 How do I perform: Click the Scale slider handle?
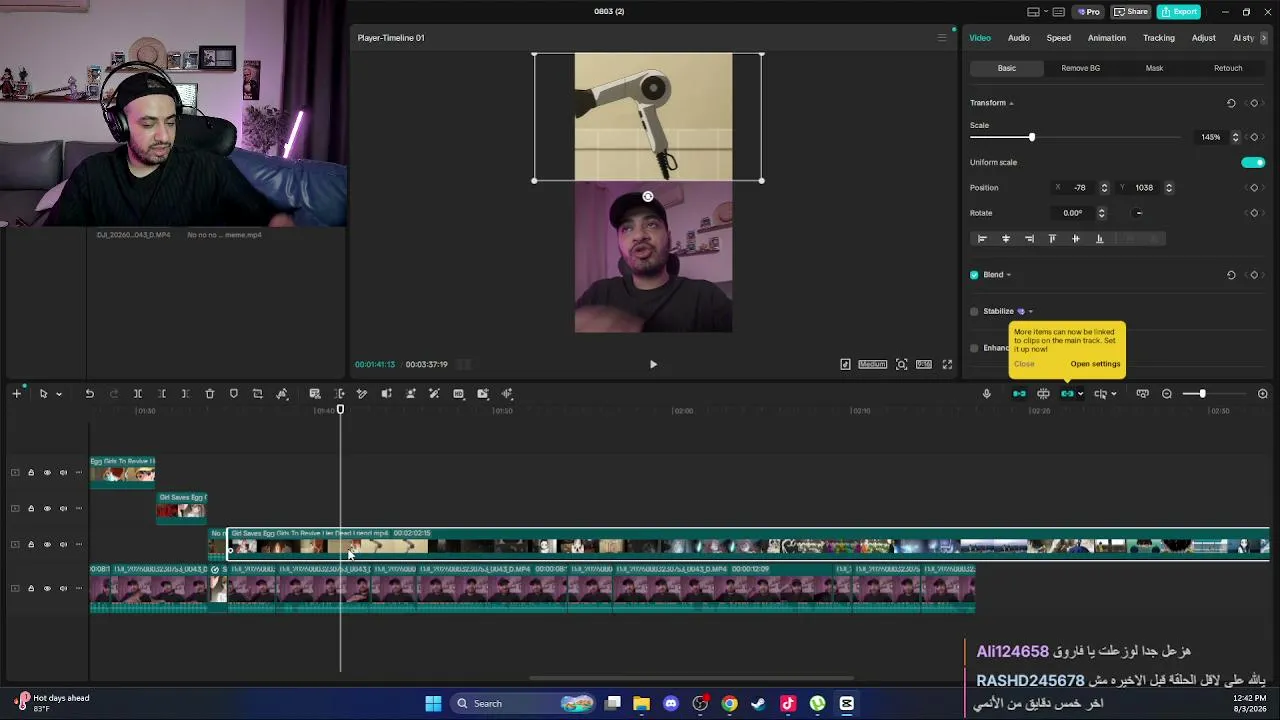(x=1032, y=137)
